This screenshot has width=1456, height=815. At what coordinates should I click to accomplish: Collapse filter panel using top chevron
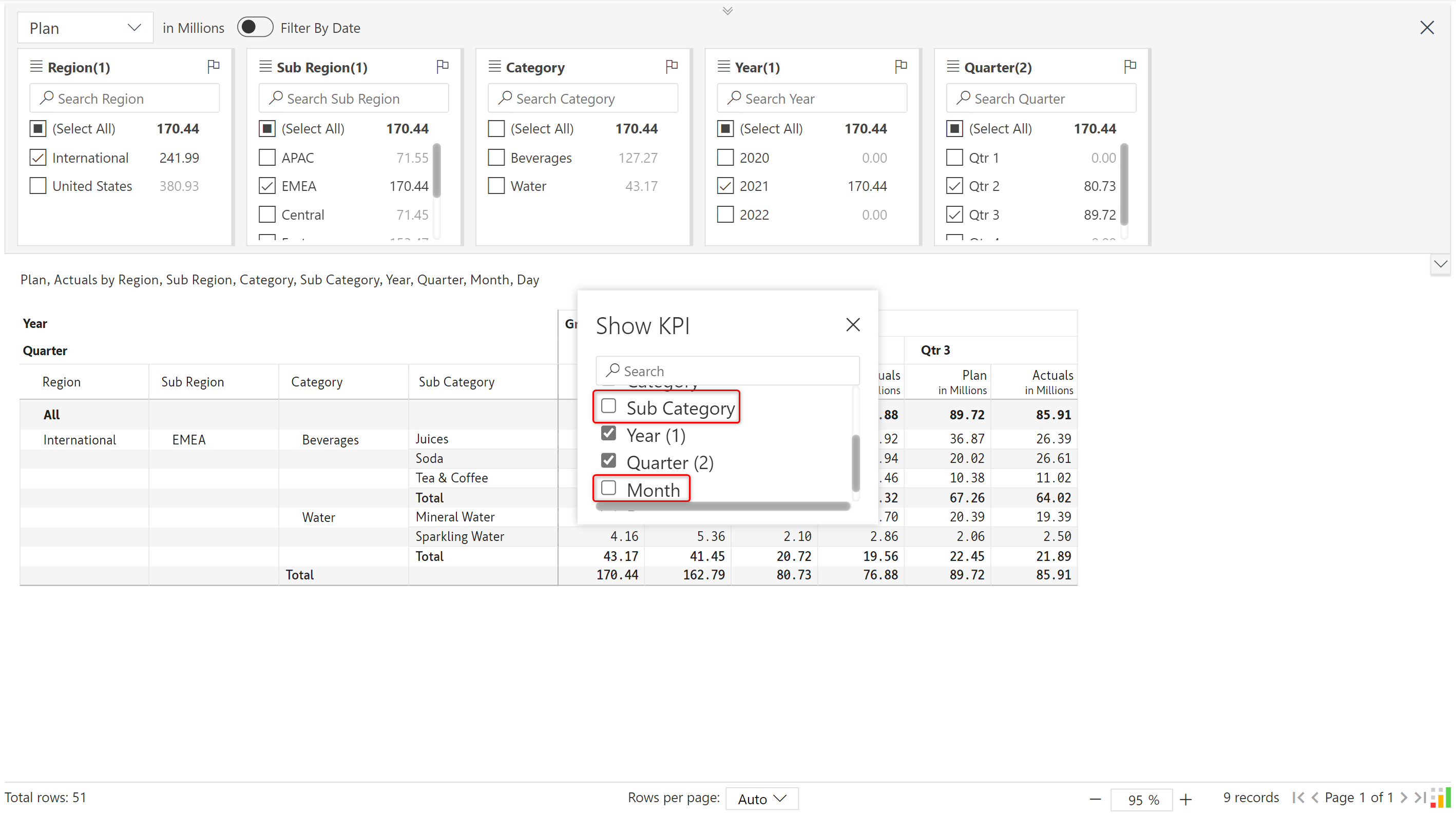(x=727, y=11)
